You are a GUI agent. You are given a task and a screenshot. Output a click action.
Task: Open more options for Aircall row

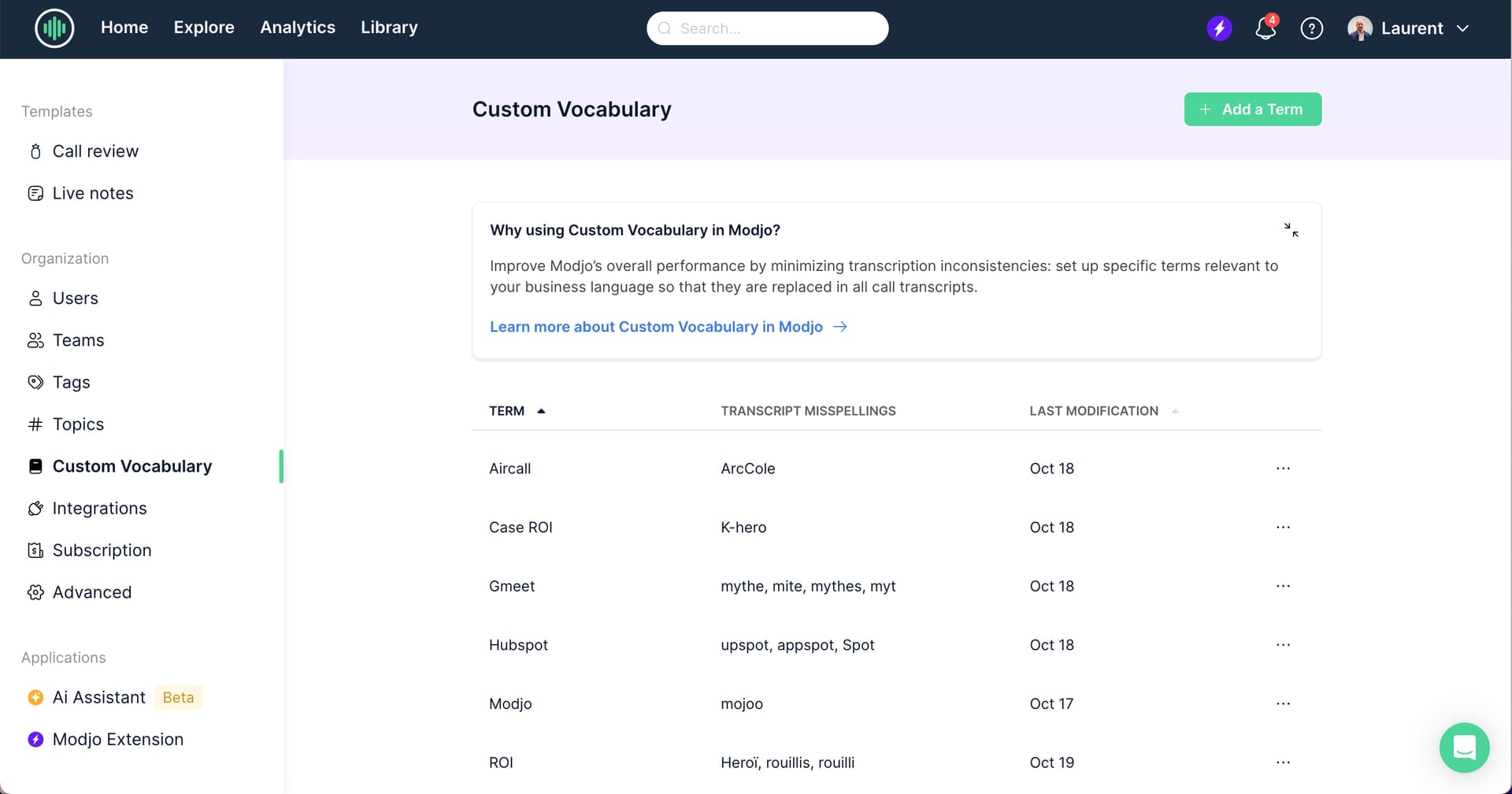(1283, 469)
